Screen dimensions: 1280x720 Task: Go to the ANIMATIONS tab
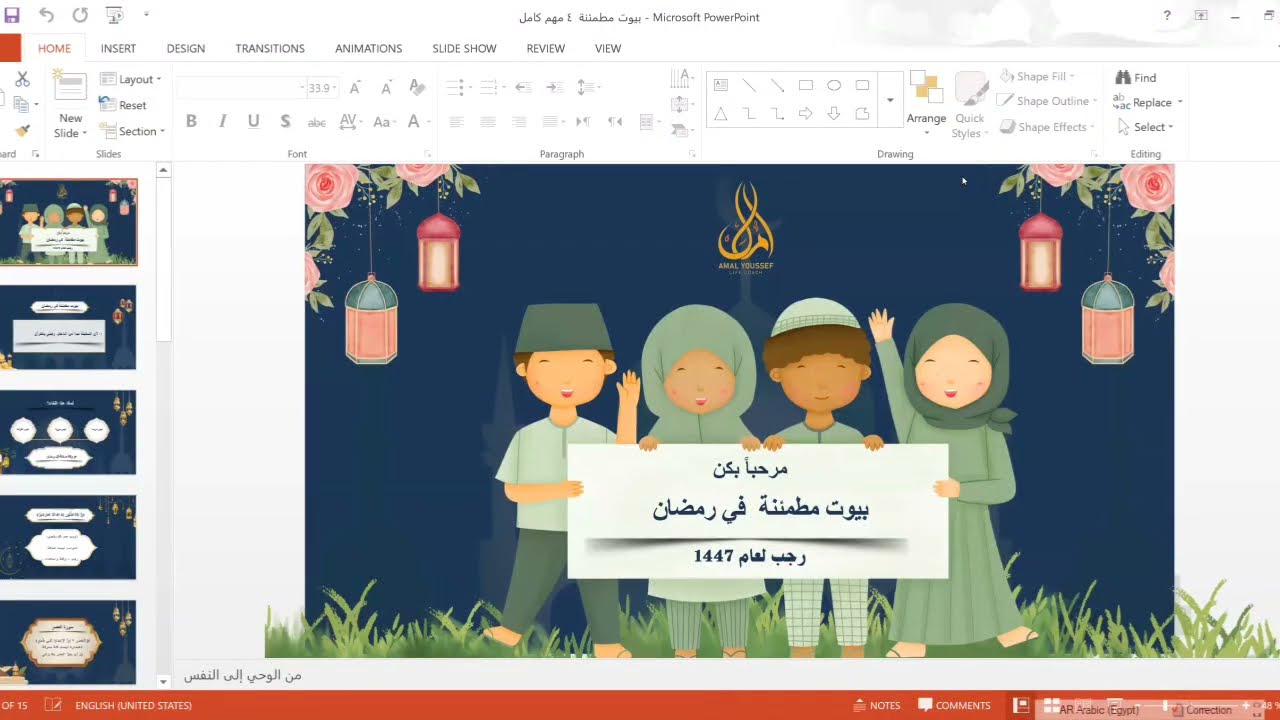(369, 48)
